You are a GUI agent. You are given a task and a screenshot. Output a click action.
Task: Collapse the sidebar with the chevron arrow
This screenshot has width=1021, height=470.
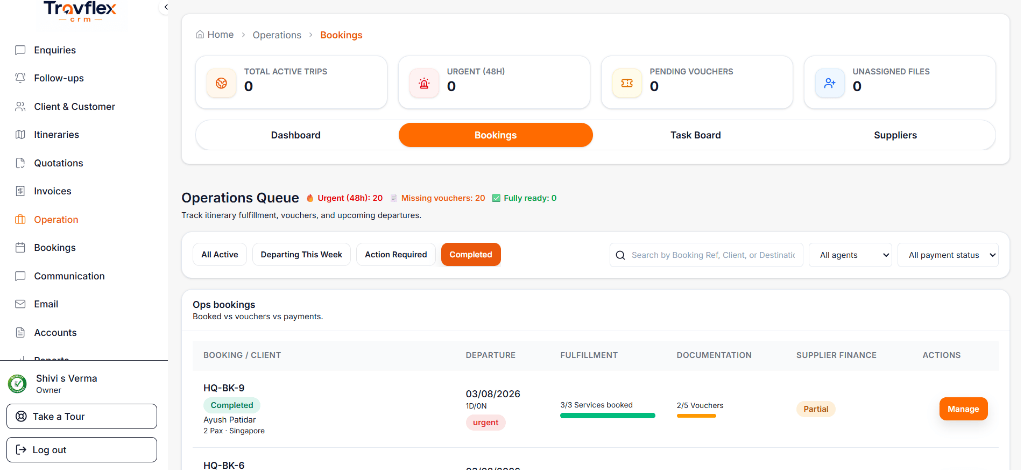point(165,7)
